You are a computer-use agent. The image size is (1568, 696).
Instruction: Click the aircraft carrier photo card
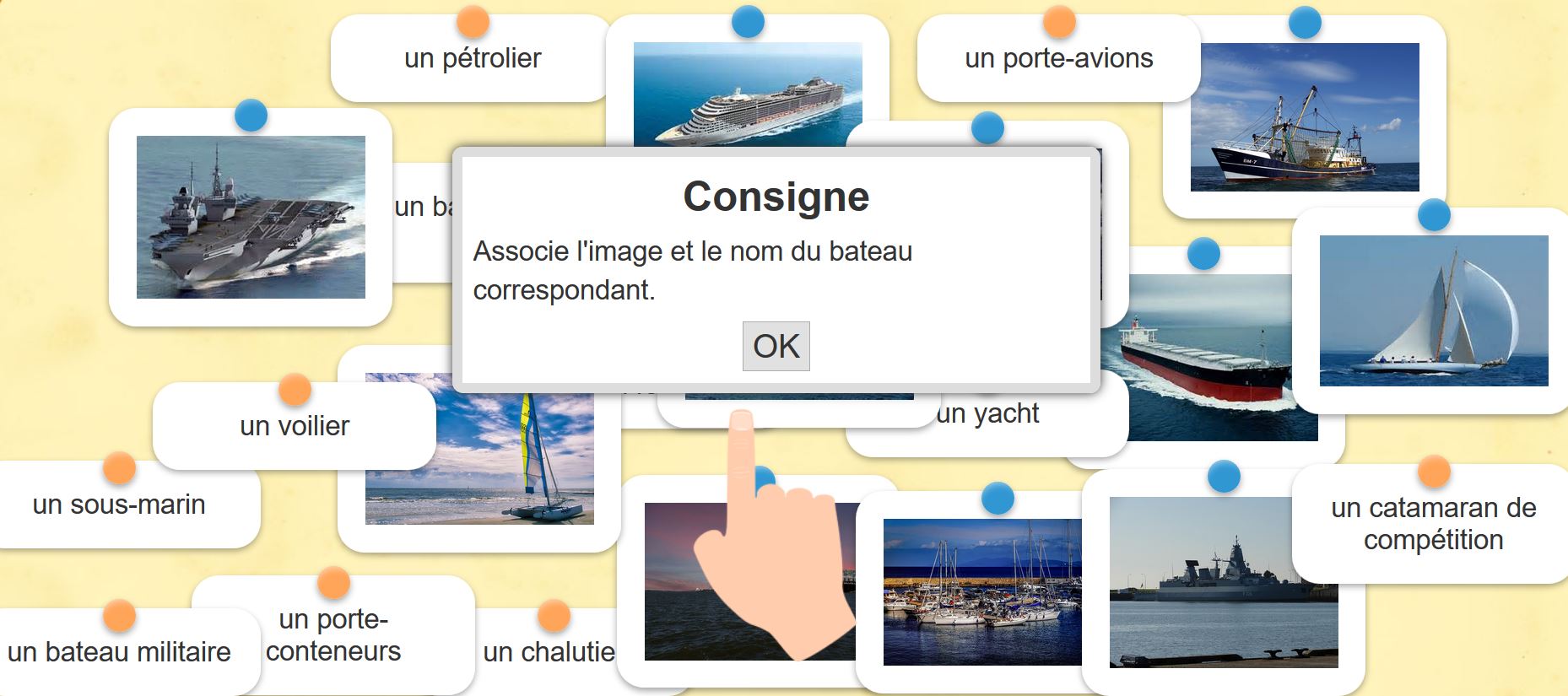coord(251,217)
